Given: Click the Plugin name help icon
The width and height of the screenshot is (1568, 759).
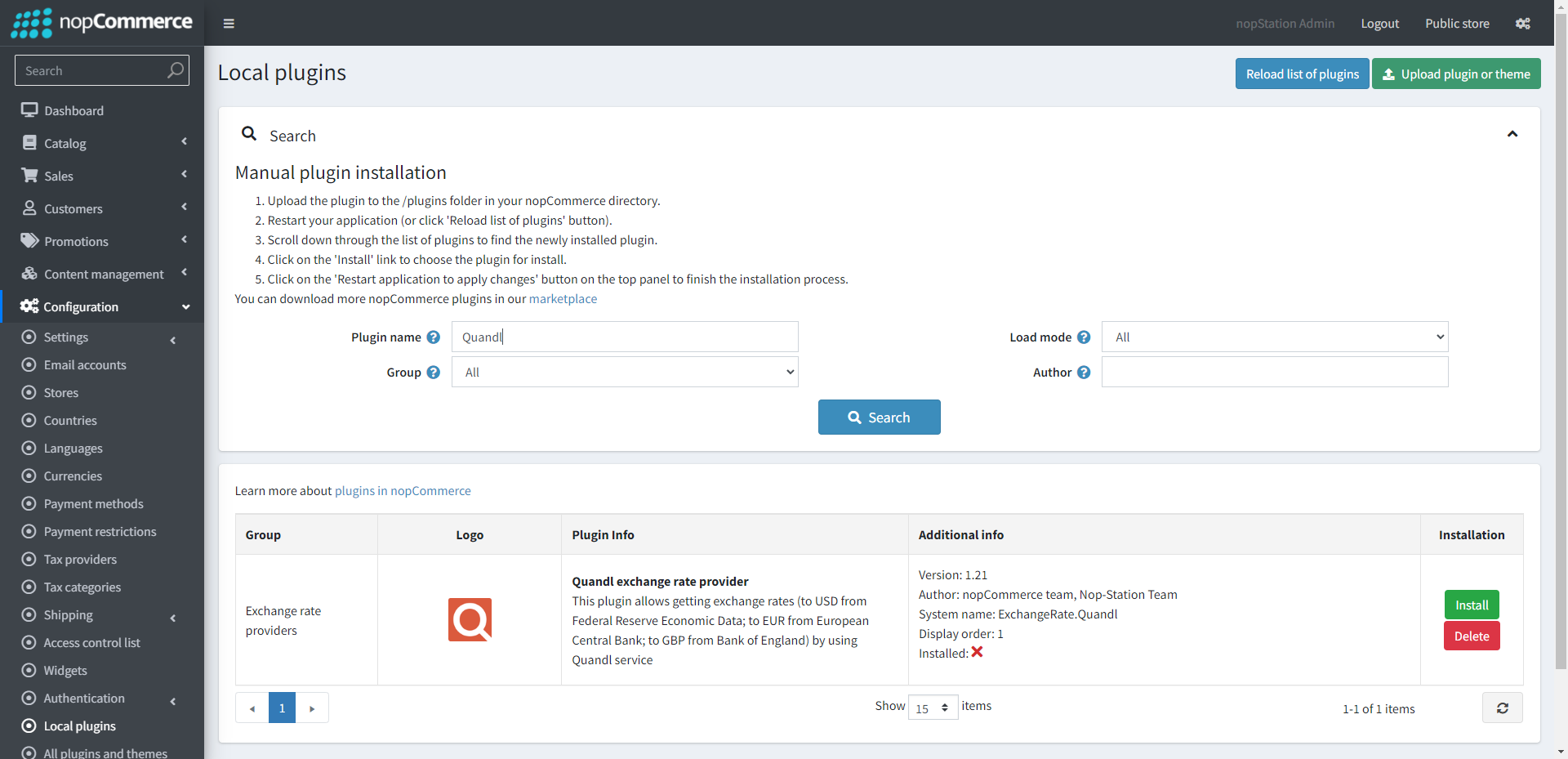Looking at the screenshot, I should (434, 337).
